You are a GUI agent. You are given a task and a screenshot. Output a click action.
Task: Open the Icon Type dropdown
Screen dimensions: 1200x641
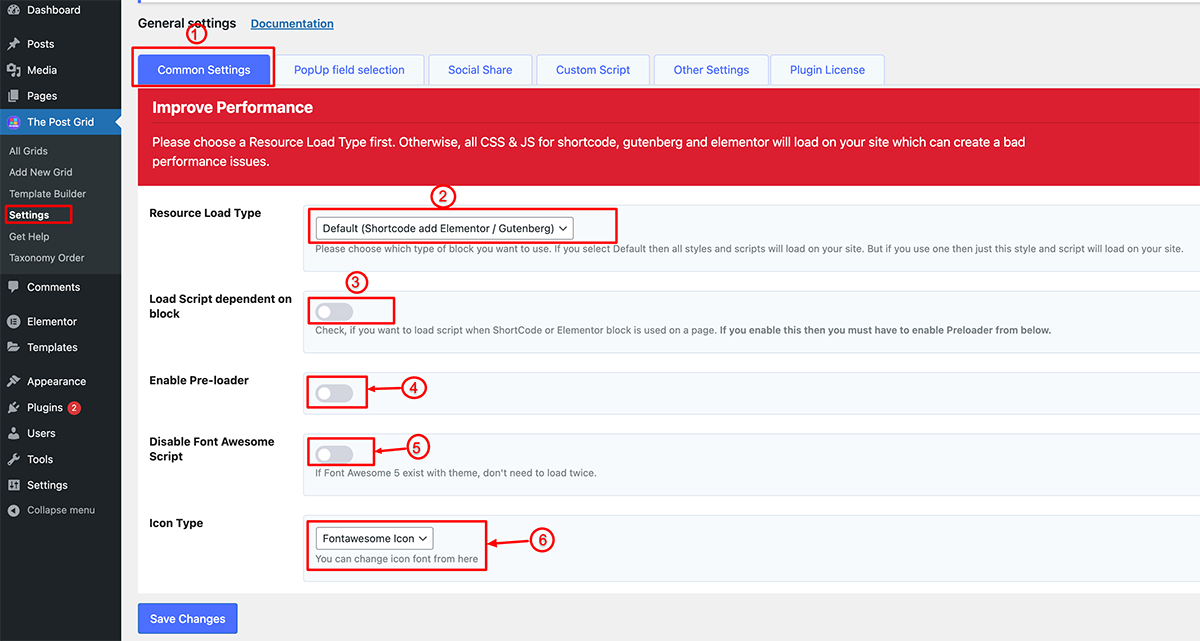pos(374,538)
